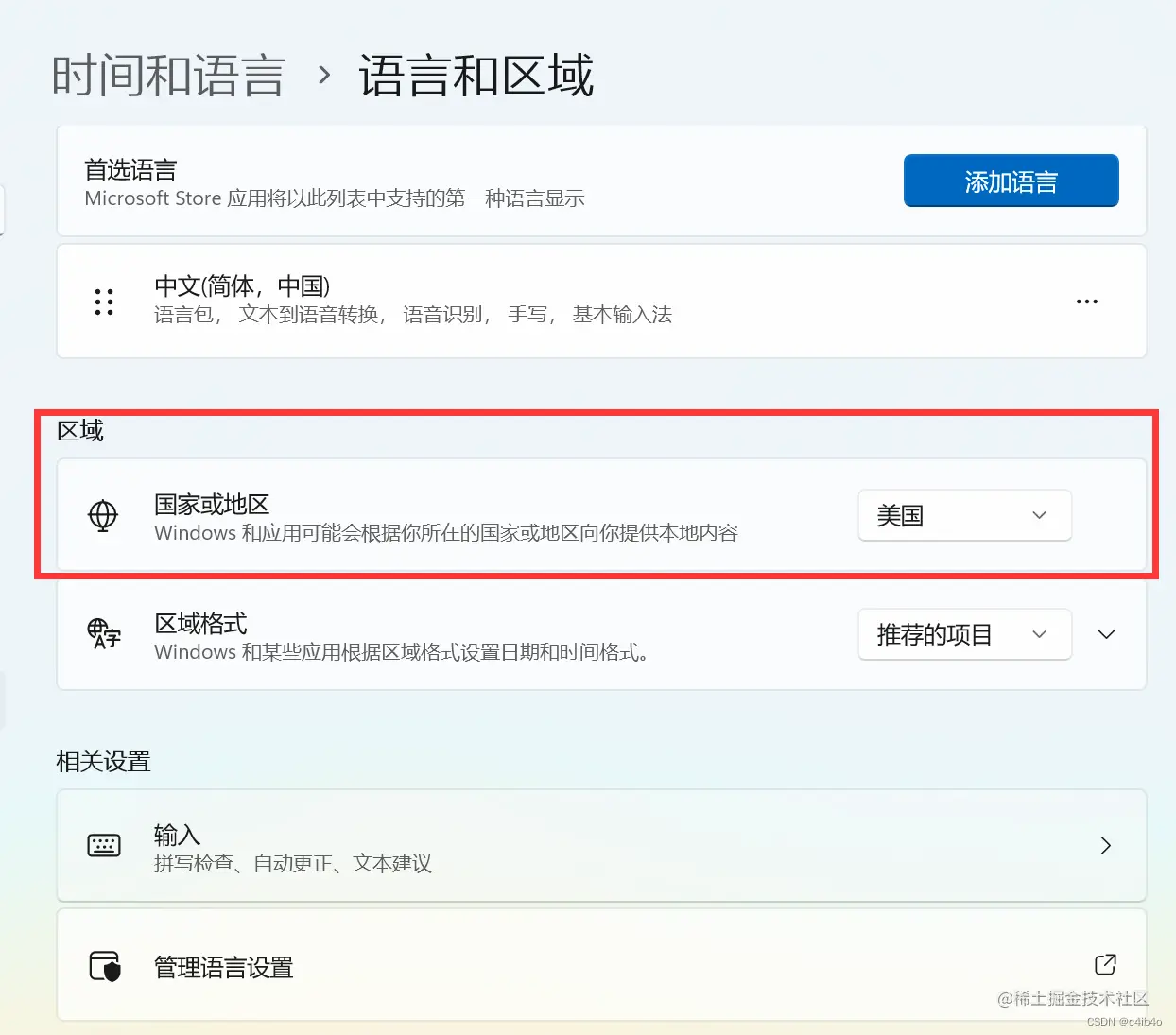Select the 中文(简体, 中国) language entry

(x=601, y=302)
